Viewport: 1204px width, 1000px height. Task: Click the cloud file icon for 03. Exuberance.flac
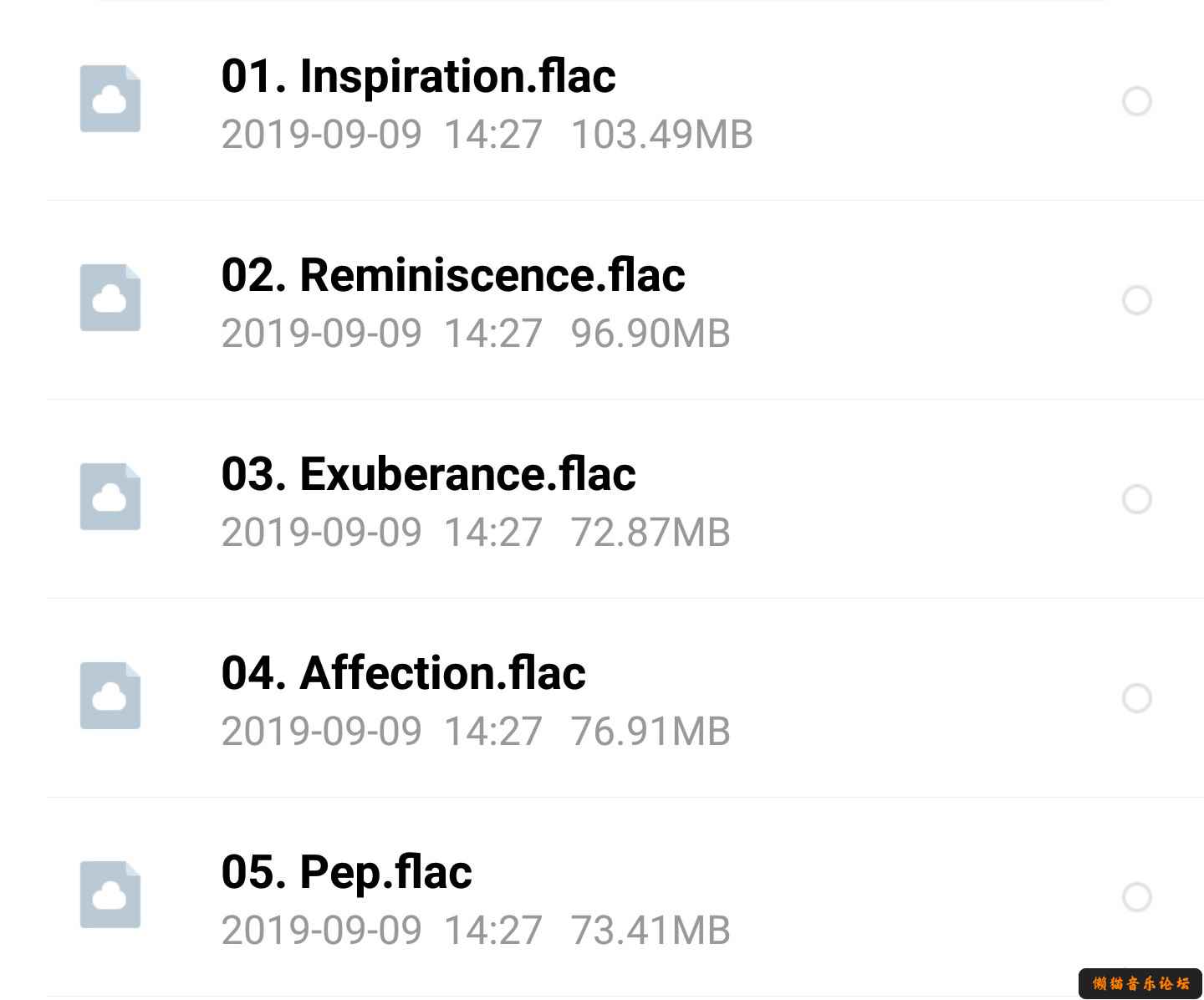click(110, 497)
